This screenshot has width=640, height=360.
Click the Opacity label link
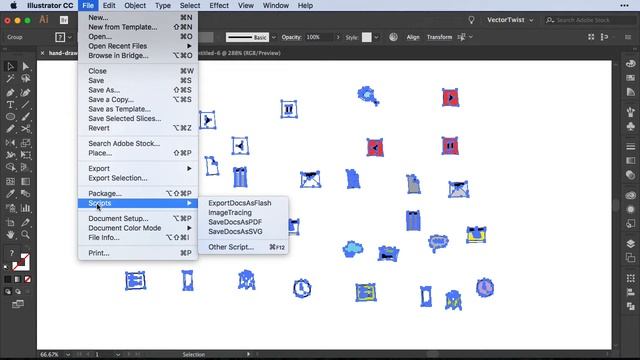291,37
